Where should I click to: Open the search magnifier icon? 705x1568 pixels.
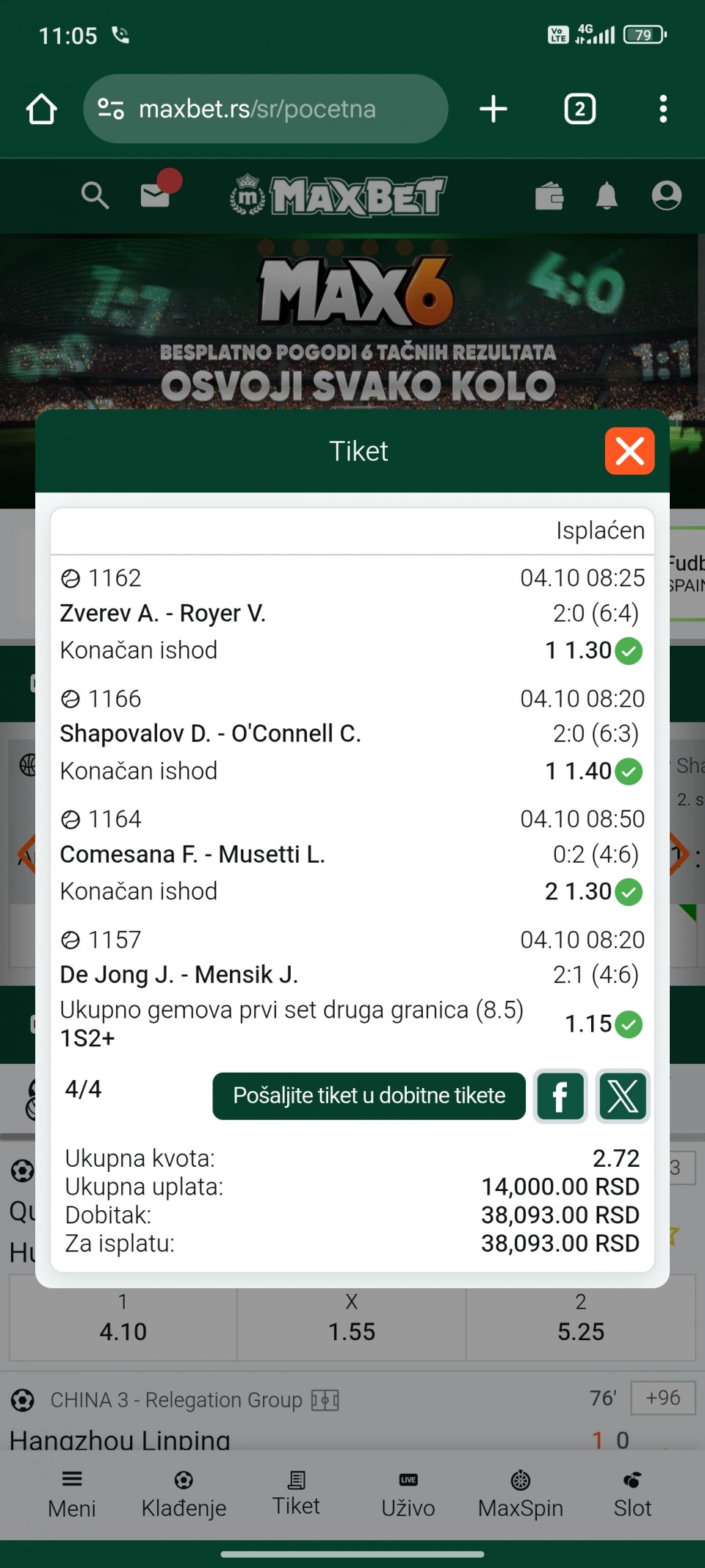tap(95, 196)
